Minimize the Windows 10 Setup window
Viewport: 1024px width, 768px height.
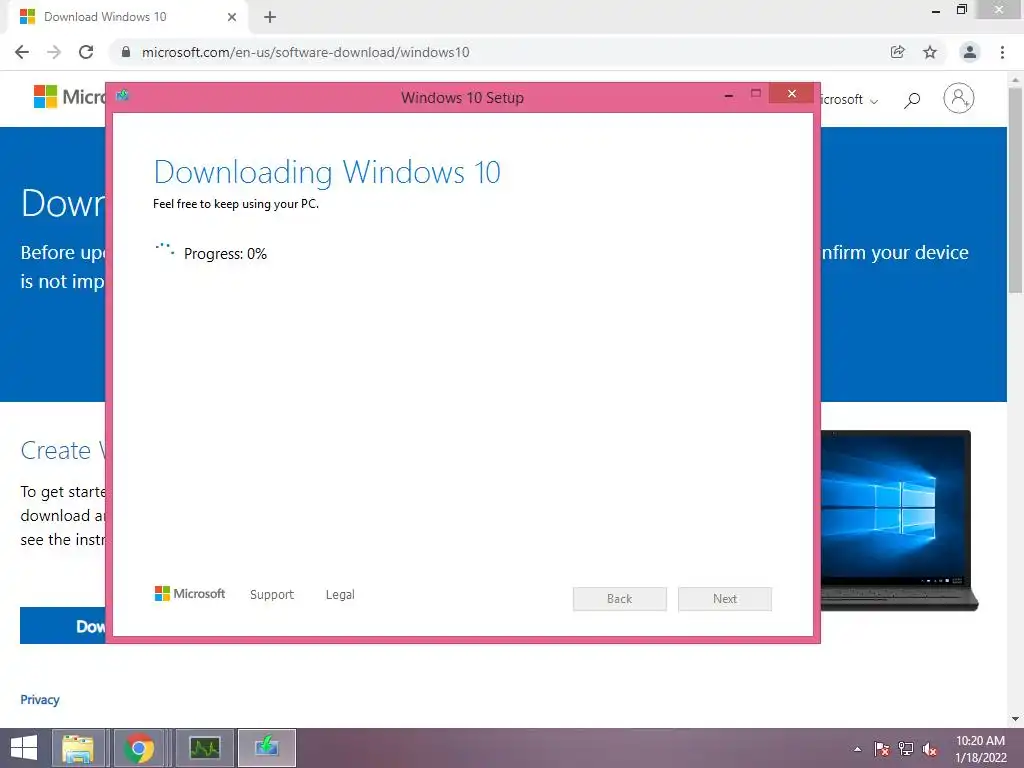[x=729, y=95]
